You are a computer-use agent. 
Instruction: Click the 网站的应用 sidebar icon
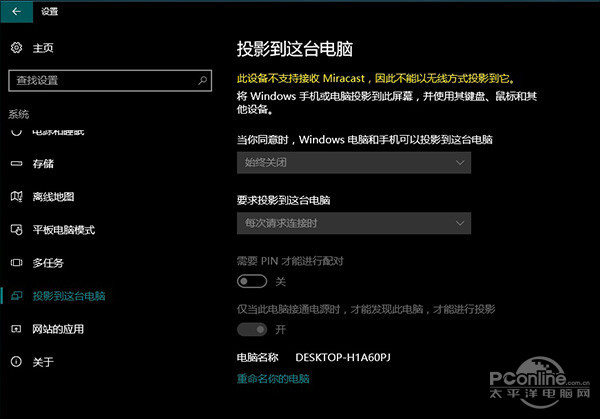click(15, 328)
